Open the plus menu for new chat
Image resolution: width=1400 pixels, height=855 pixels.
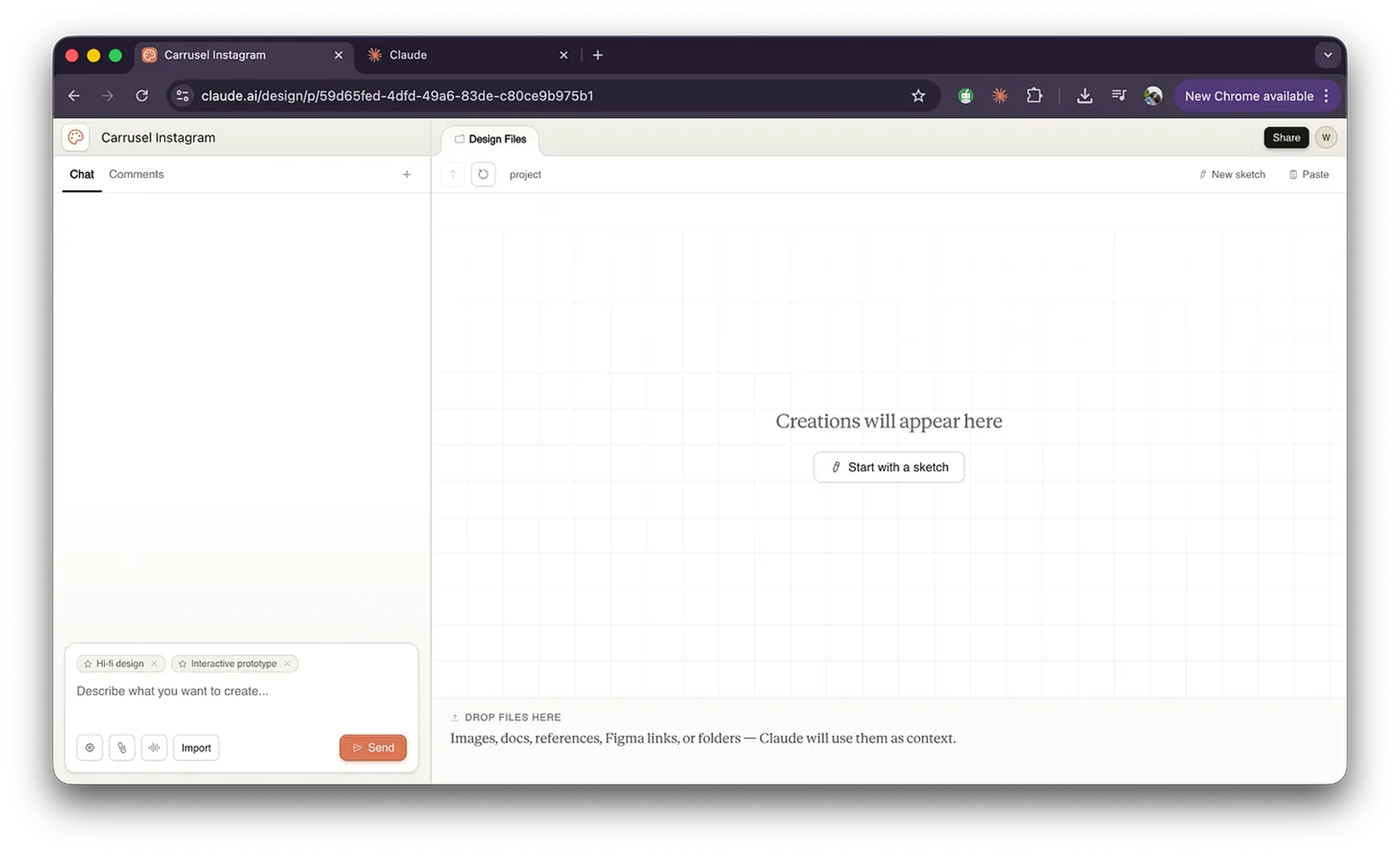click(406, 175)
